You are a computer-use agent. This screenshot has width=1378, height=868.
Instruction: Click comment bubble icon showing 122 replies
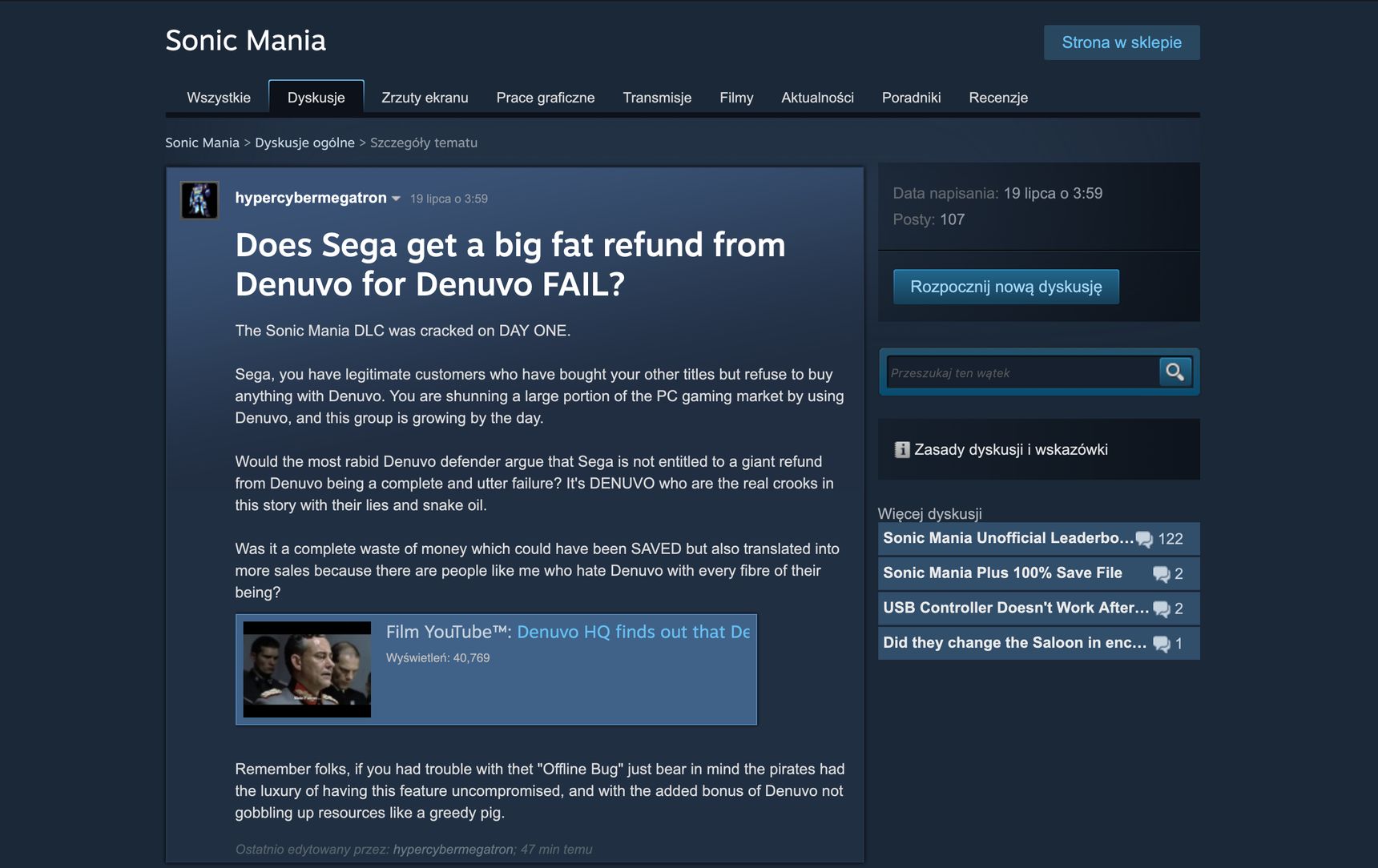click(x=1144, y=539)
